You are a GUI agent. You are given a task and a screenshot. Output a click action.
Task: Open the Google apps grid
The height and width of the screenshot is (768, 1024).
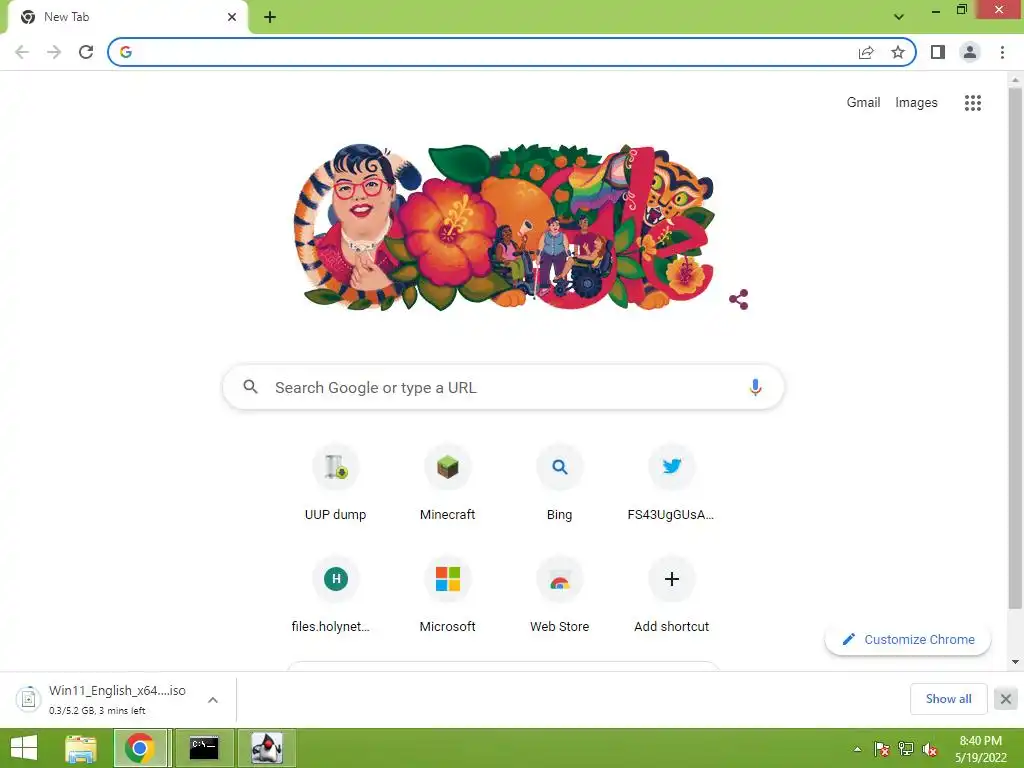[972, 103]
